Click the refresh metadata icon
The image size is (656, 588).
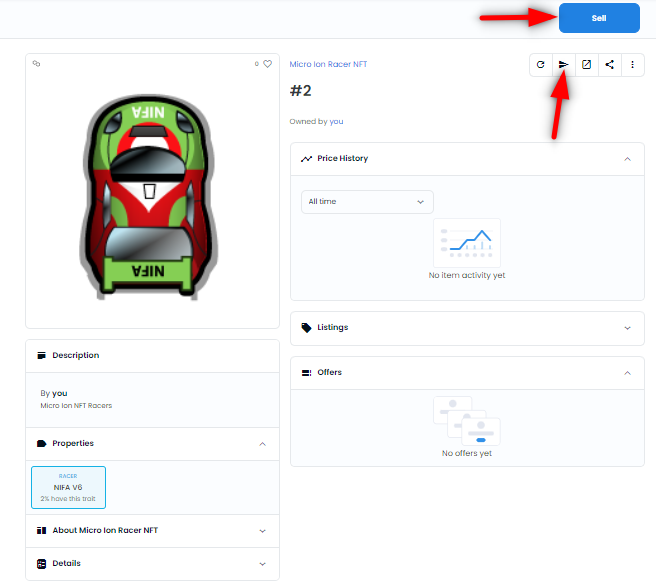[x=541, y=65]
